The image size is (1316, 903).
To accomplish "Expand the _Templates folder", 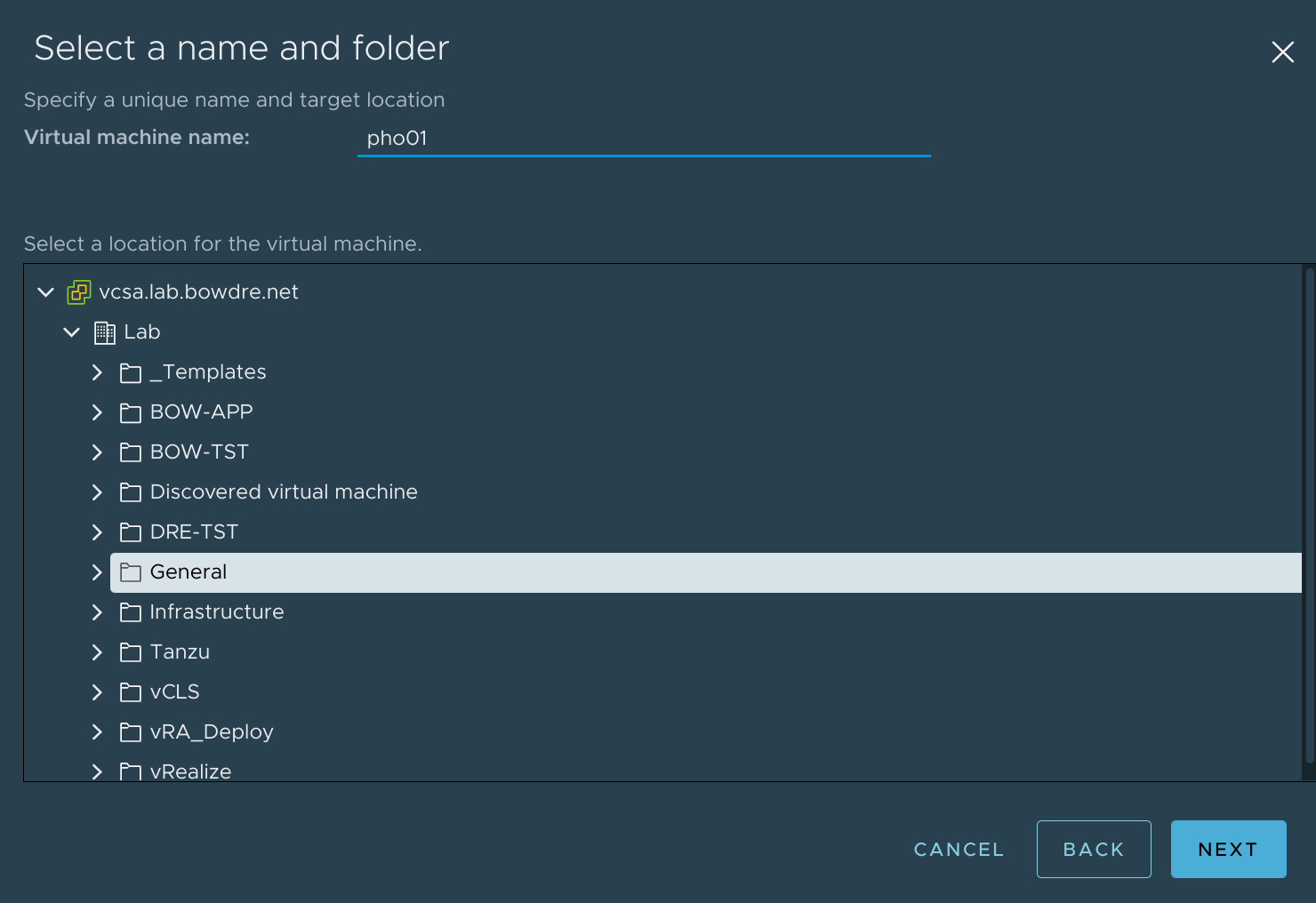I will point(97,372).
